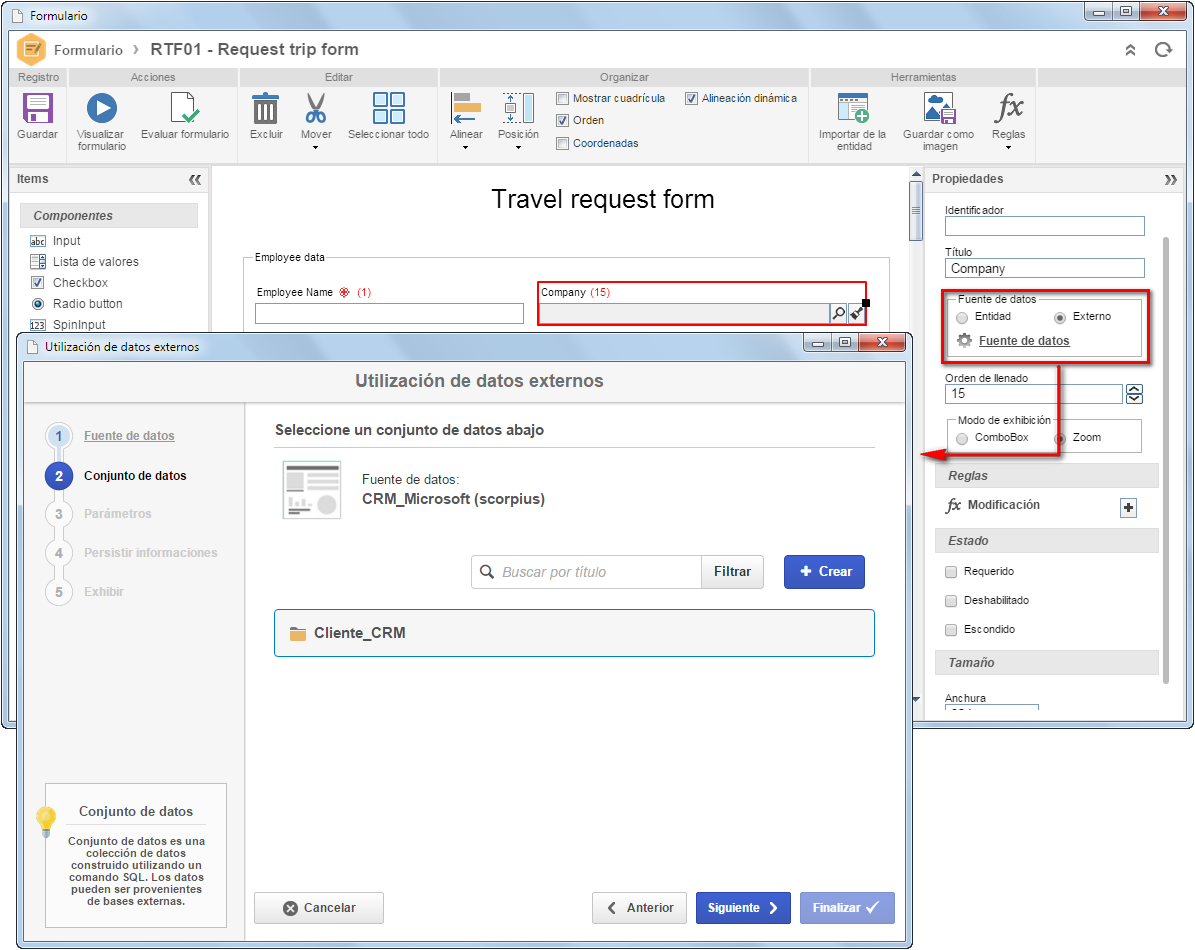Toggle Mostrar cuadrícula checkbox
This screenshot has height=950, width=1195.
coord(562,98)
